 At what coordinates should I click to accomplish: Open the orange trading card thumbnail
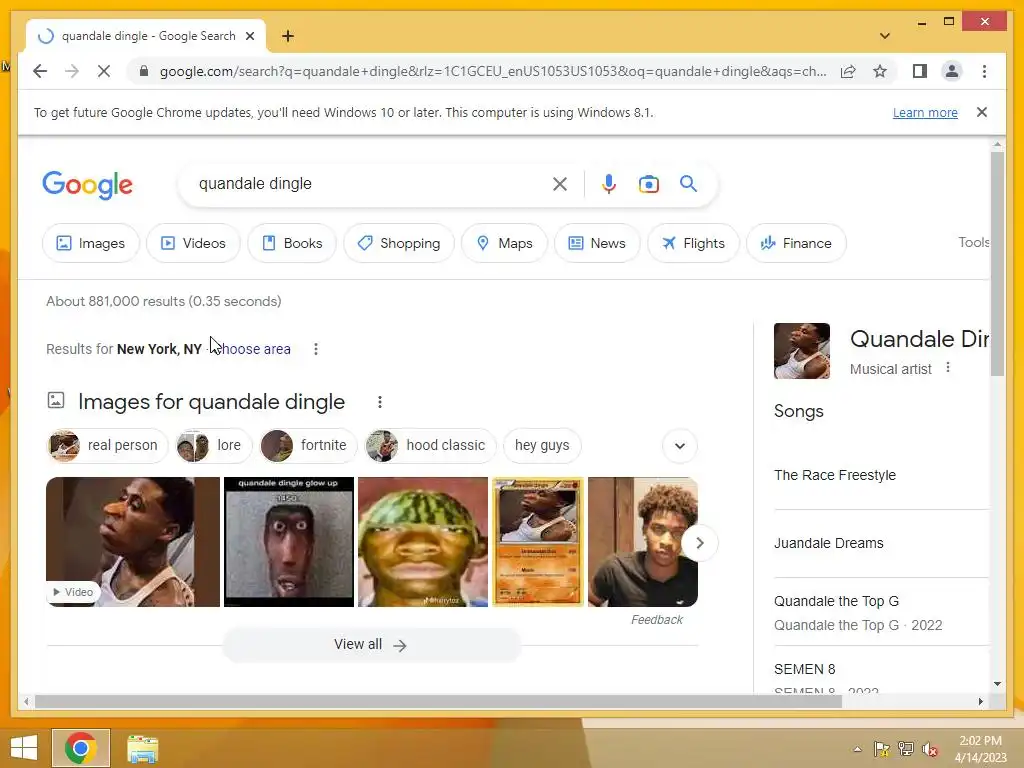coord(538,542)
